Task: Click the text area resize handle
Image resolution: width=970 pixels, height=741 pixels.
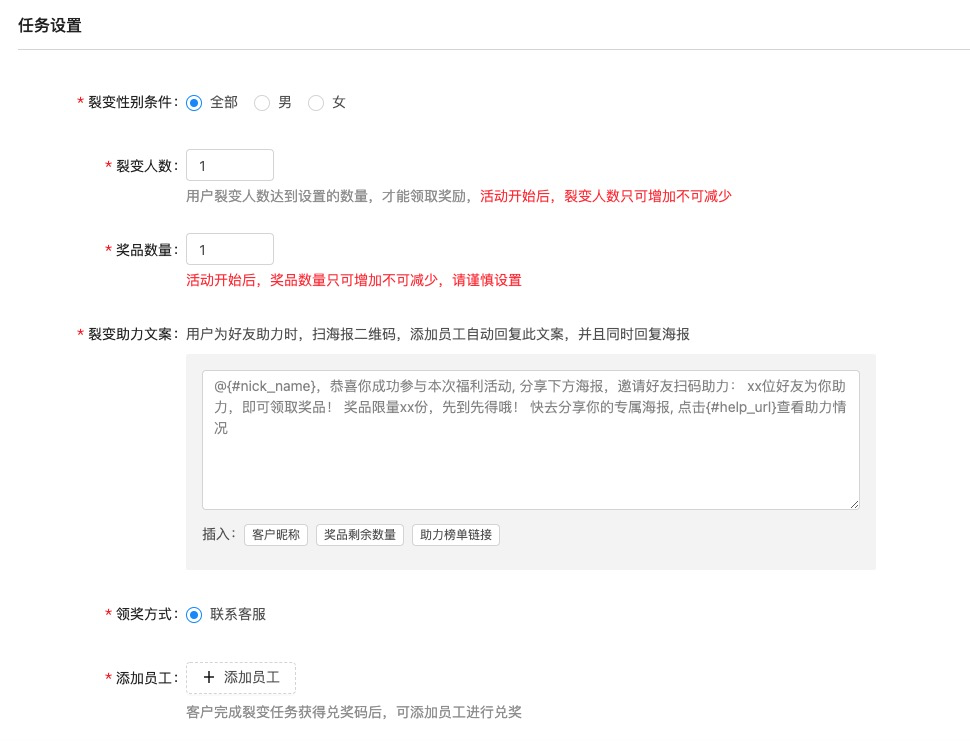Action: coord(854,505)
